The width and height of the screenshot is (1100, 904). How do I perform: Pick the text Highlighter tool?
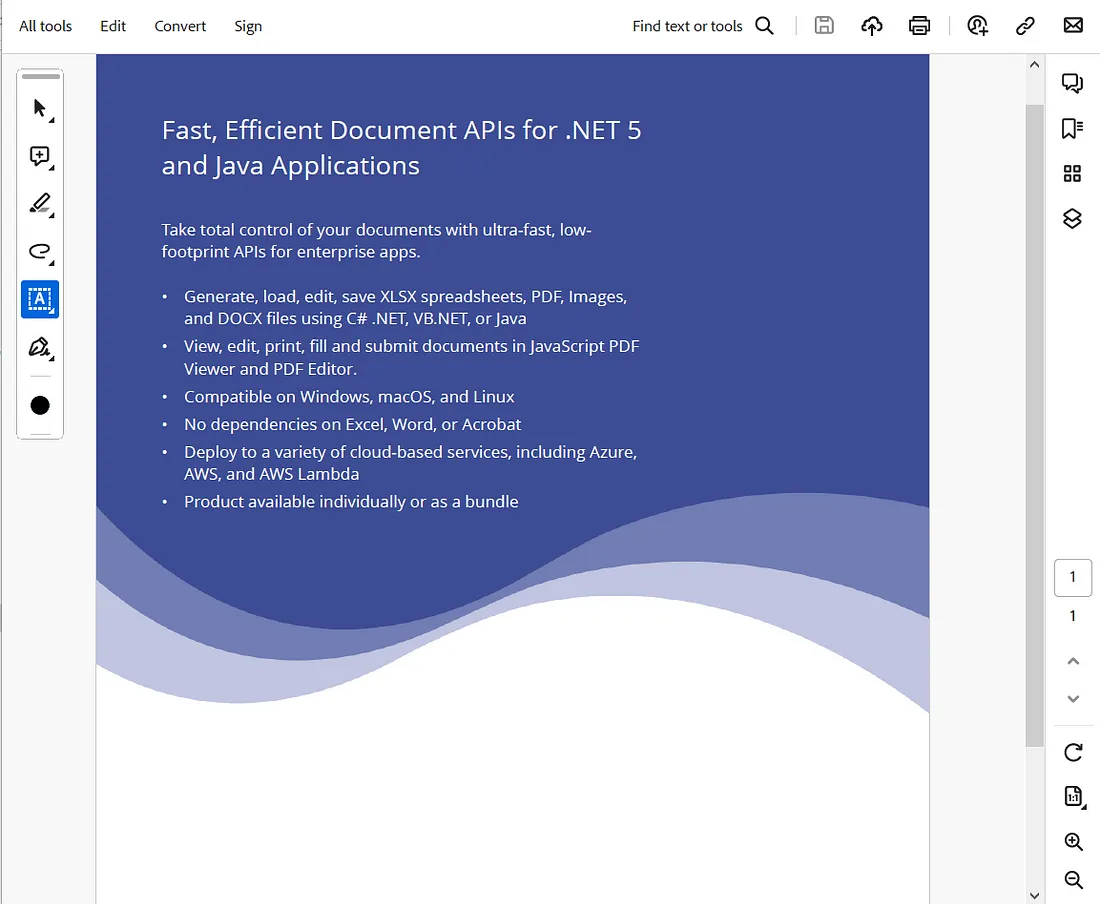[x=40, y=204]
